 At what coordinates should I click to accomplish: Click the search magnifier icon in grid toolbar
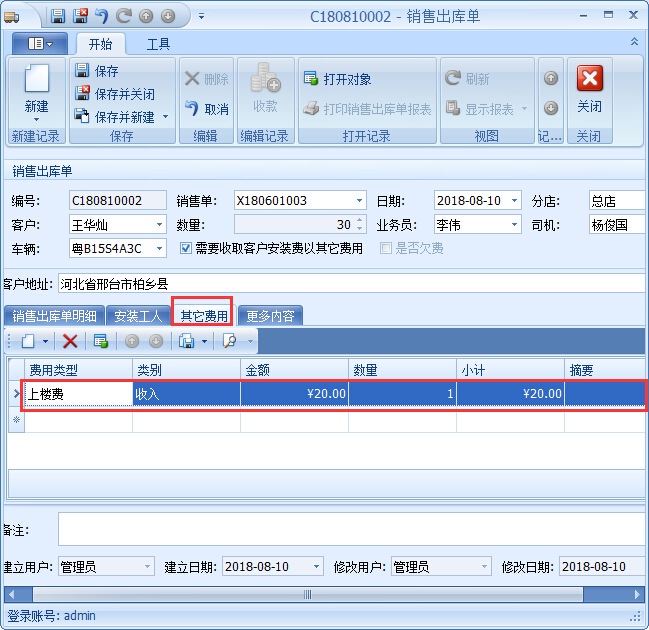230,341
